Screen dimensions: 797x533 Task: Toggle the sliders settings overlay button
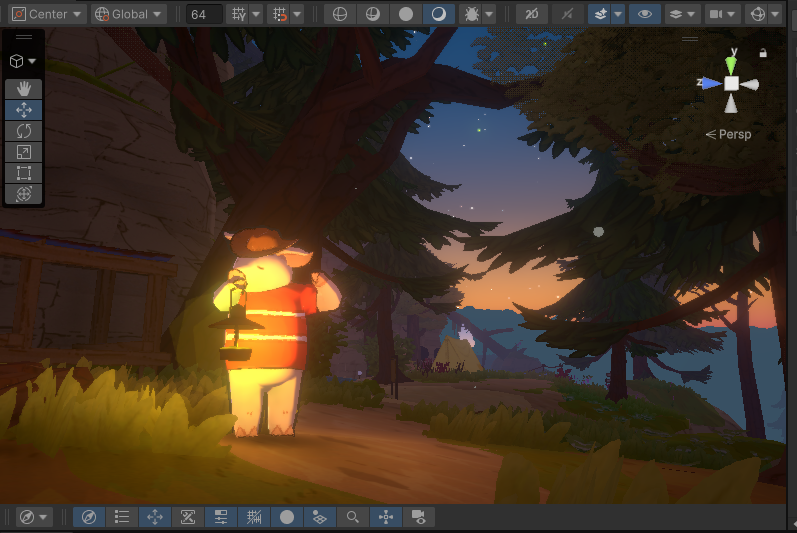221,517
